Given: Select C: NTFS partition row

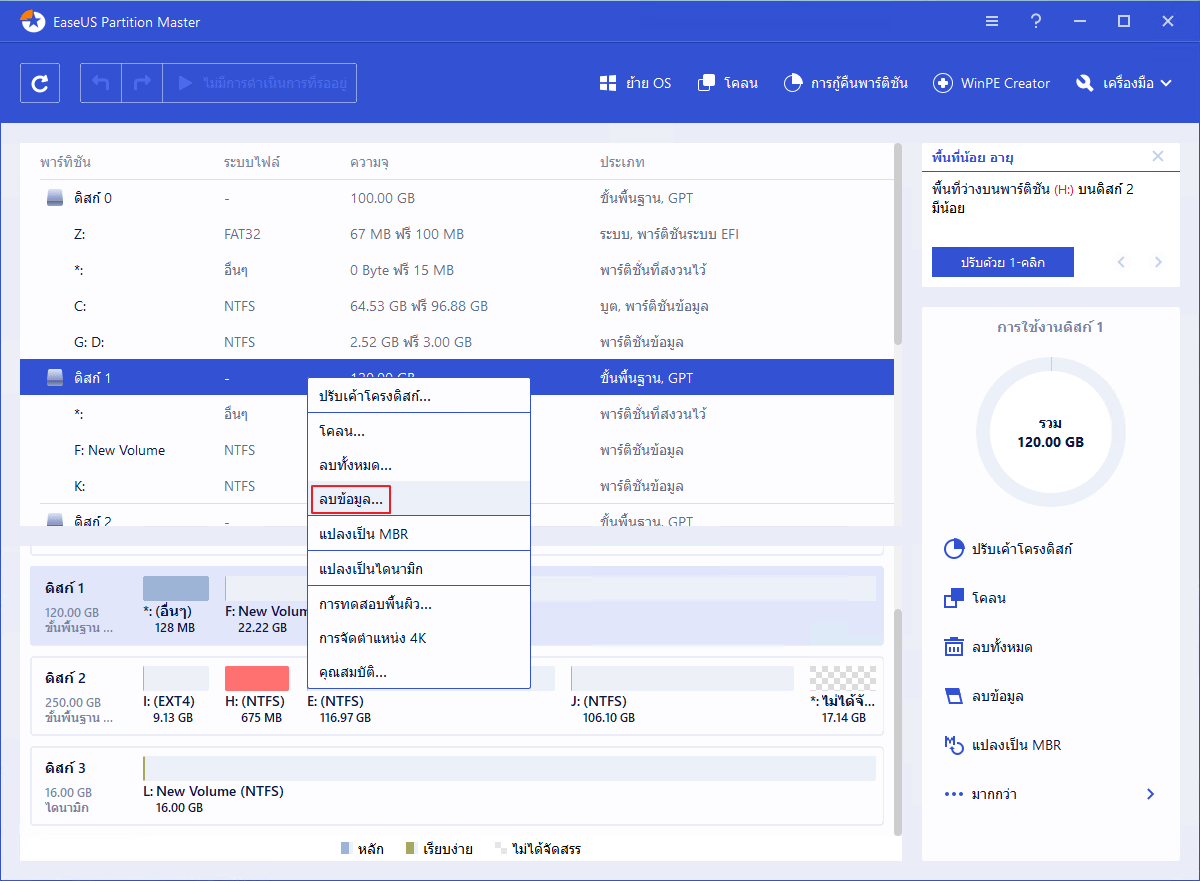Looking at the screenshot, I should 457,306.
